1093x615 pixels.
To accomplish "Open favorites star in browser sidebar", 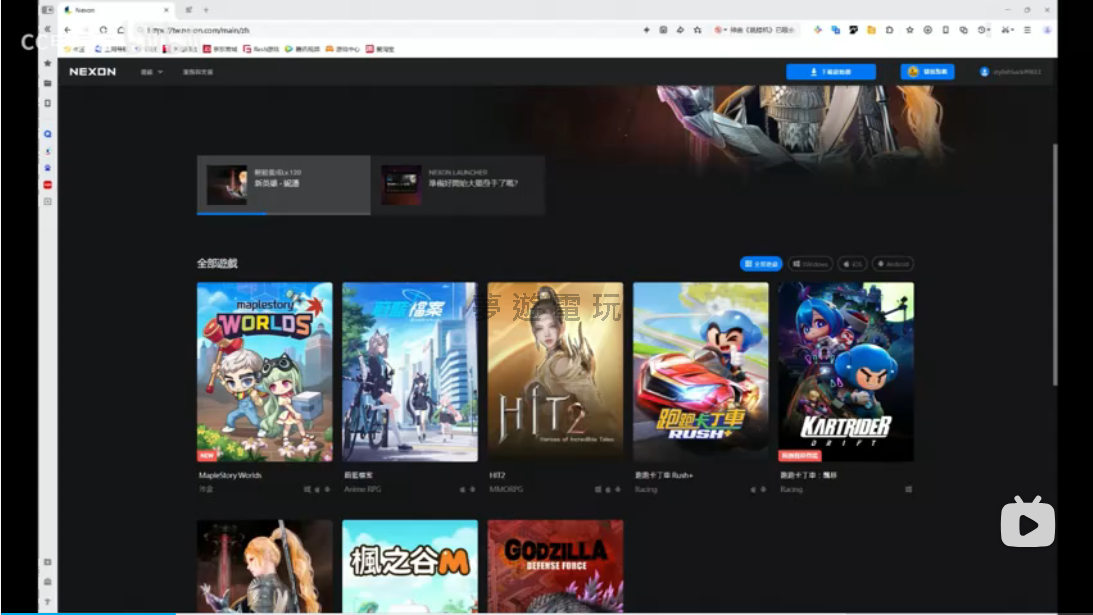I will [47, 63].
